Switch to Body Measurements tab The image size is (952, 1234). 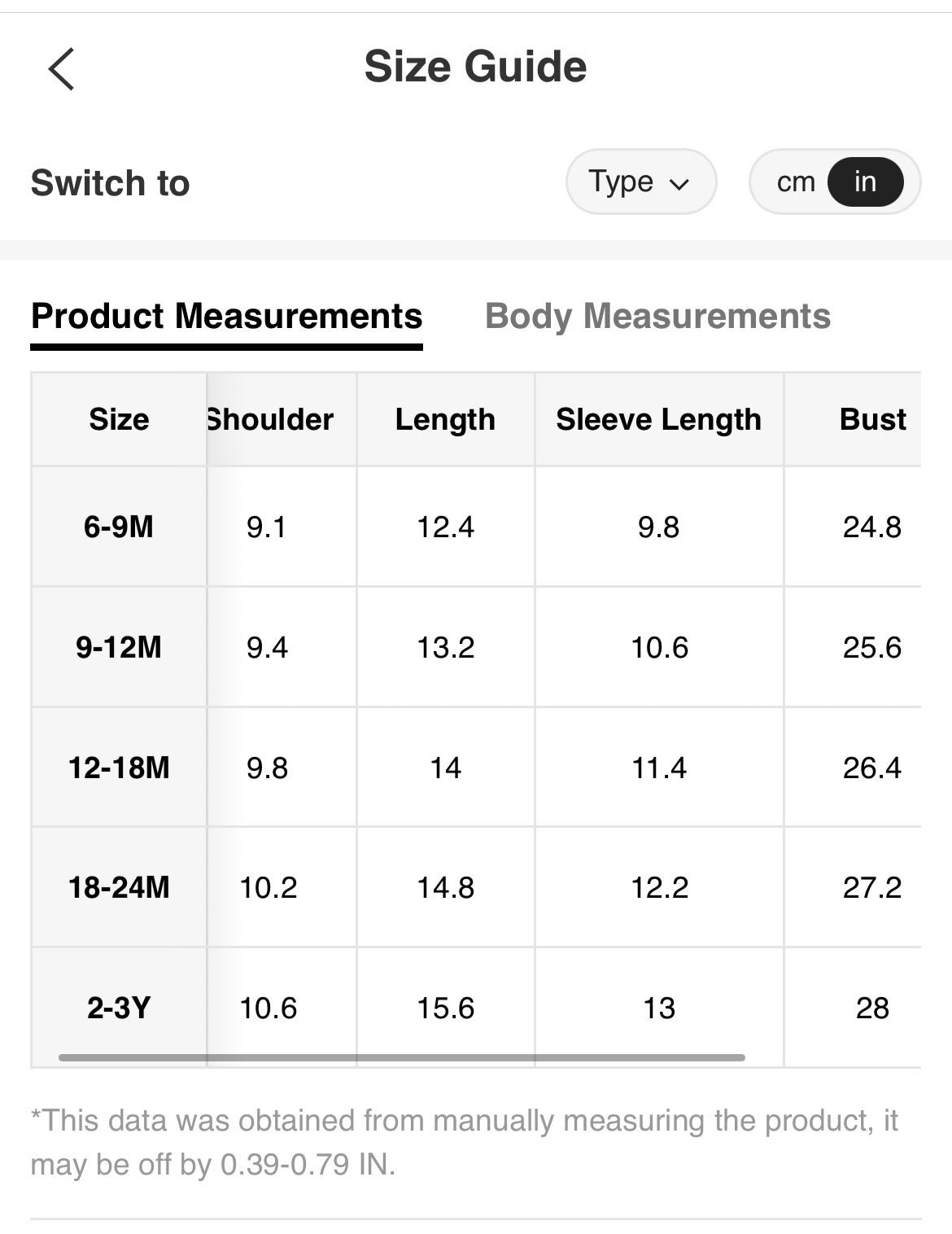pos(657,316)
